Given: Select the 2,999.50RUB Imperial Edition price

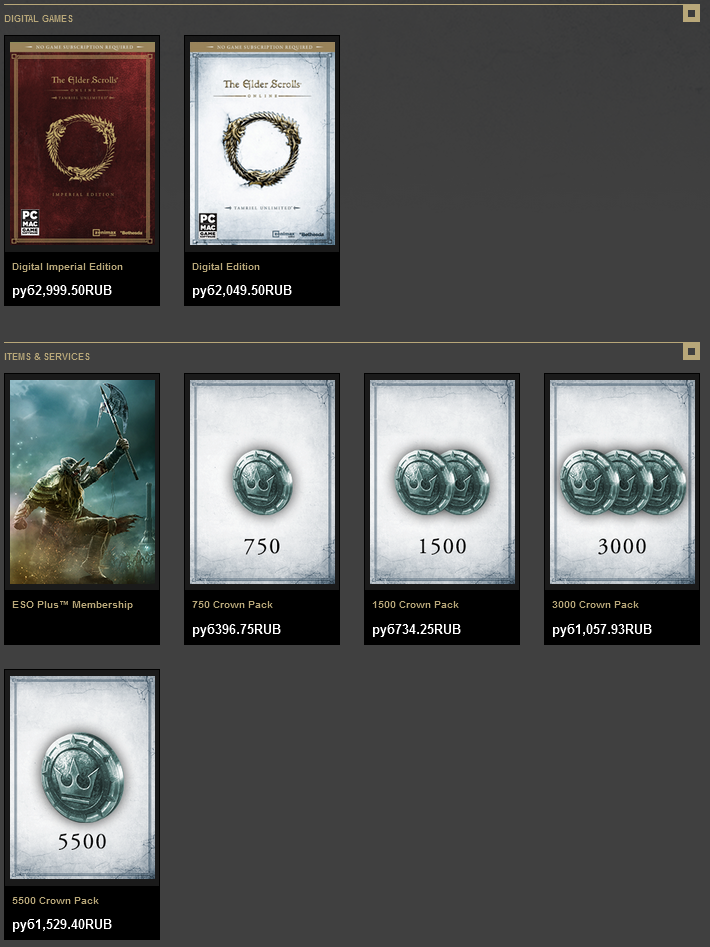Looking at the screenshot, I should click(x=62, y=291).
